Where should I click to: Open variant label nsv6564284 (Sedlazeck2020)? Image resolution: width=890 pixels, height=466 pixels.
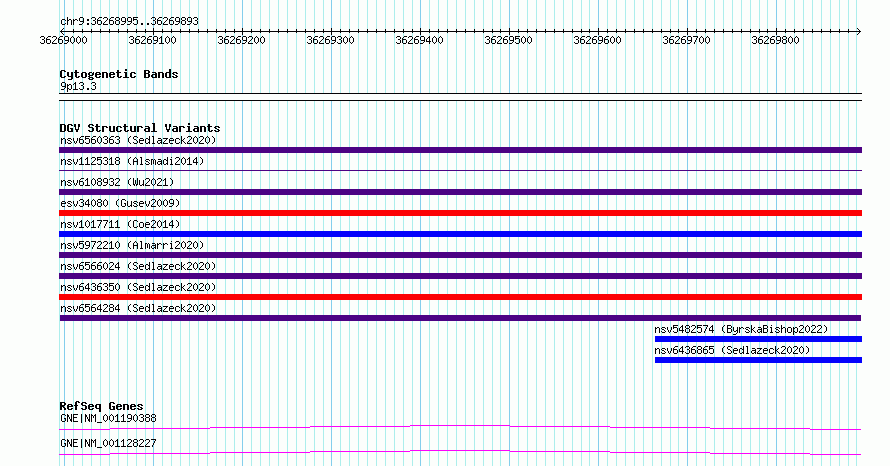pyautogui.click(x=138, y=308)
